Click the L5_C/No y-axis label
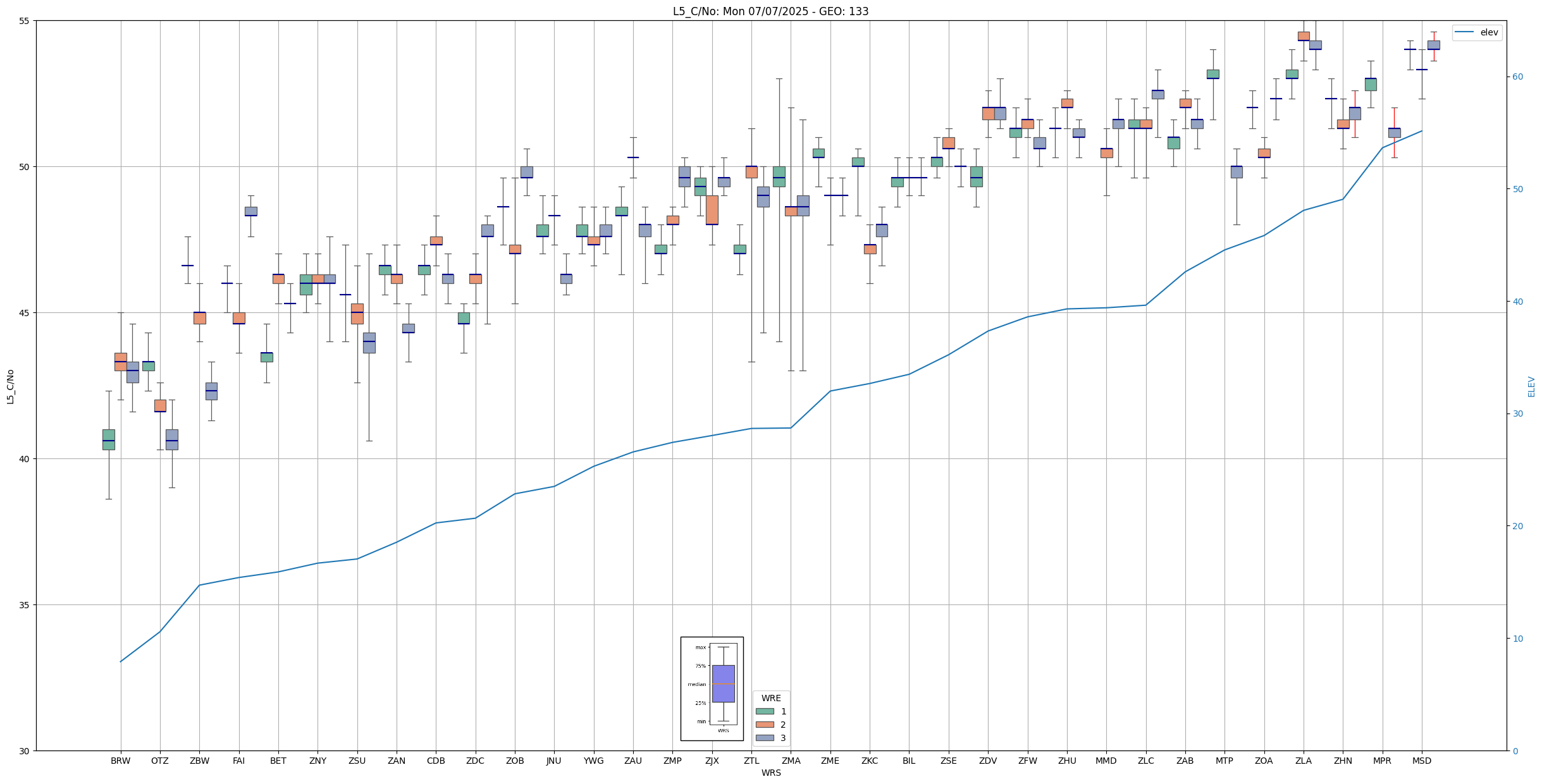Screen dimensions: 1542x784 [10, 386]
